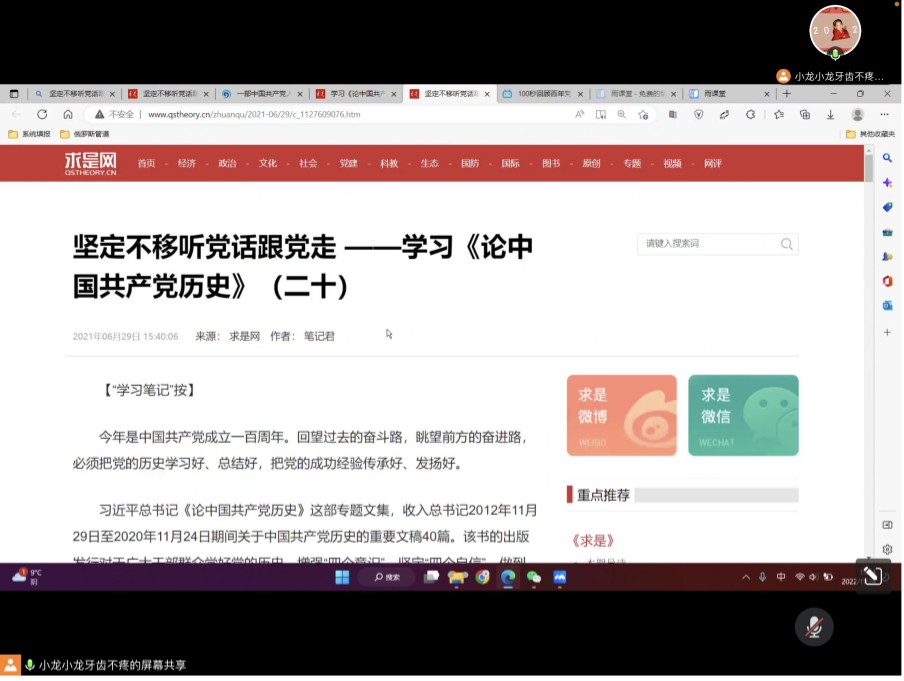Viewport: 904px width, 681px height.
Task: Open the Windows Start button
Action: [x=343, y=577]
